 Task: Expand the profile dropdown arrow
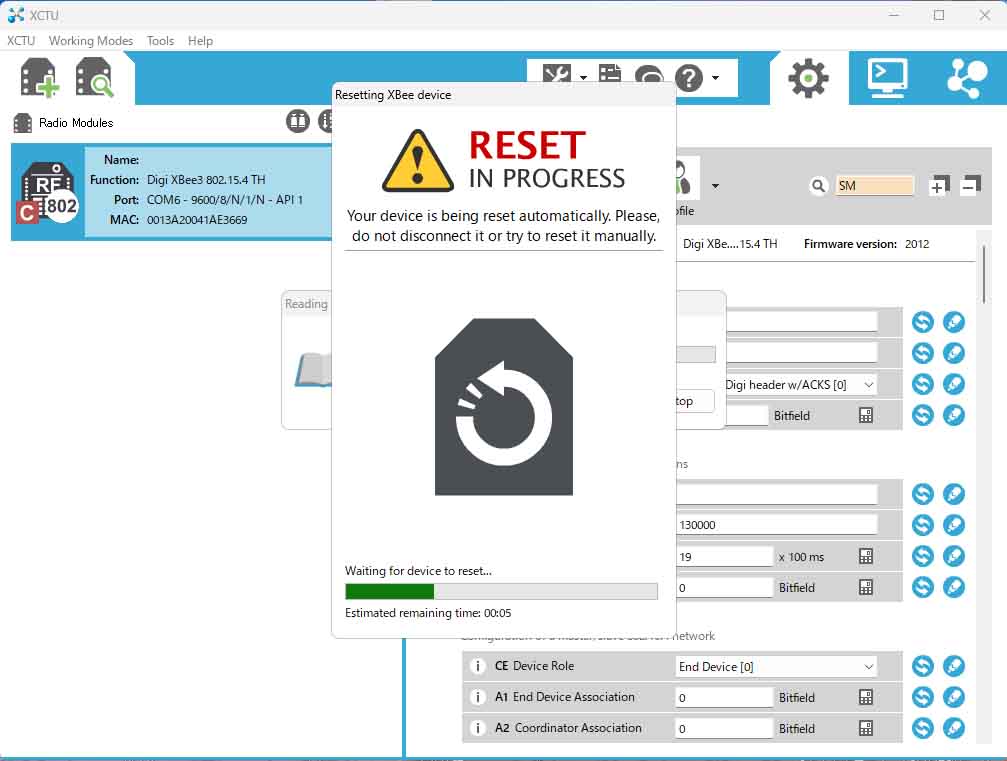coord(715,186)
